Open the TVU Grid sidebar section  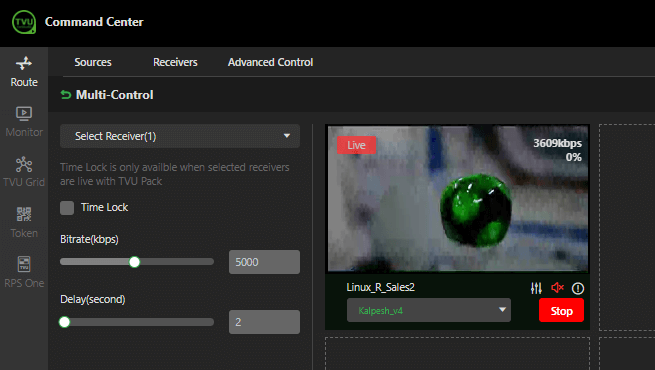click(24, 172)
